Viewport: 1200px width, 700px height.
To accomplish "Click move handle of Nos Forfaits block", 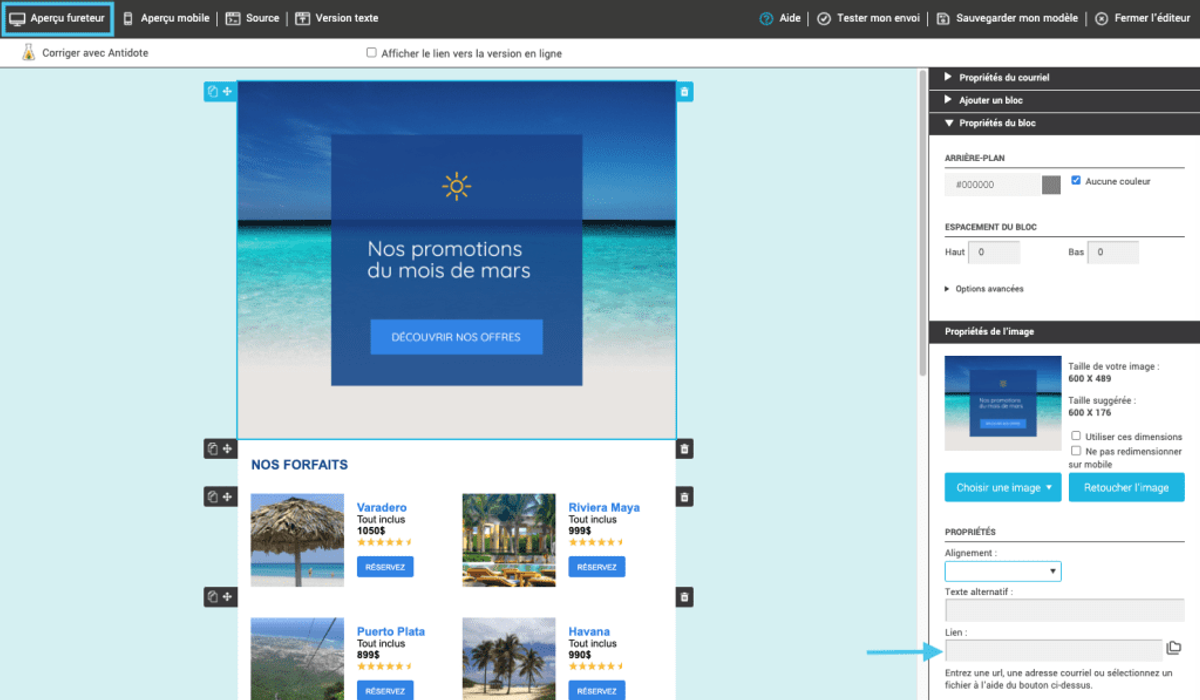I will pyautogui.click(x=227, y=449).
